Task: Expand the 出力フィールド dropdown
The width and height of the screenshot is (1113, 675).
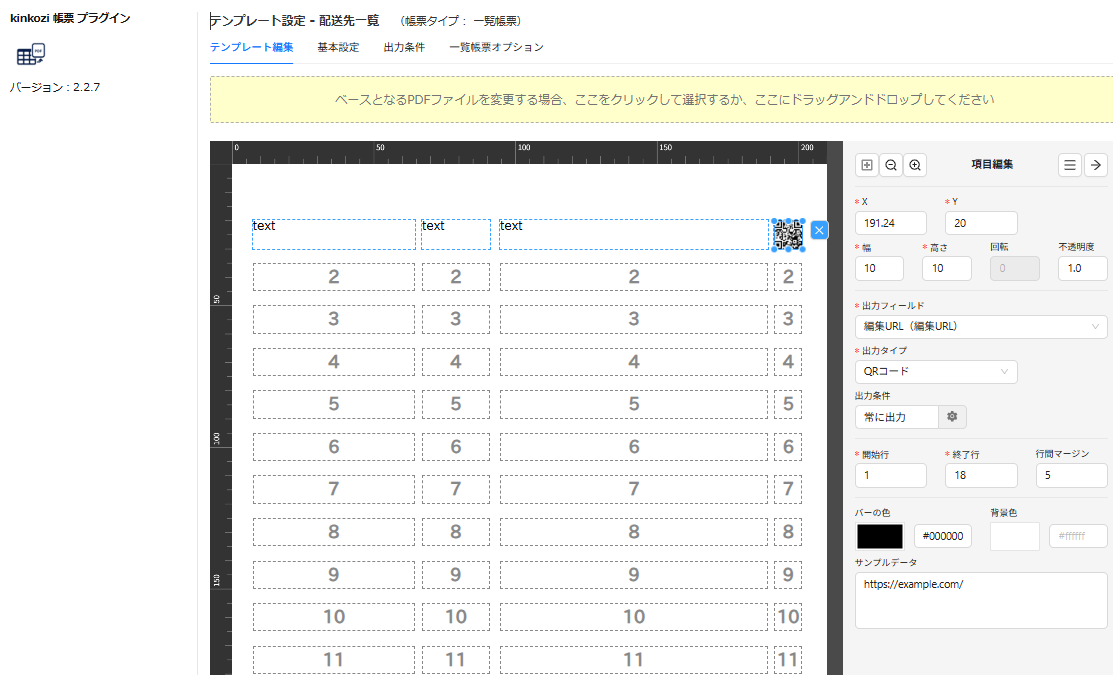Action: pos(980,326)
